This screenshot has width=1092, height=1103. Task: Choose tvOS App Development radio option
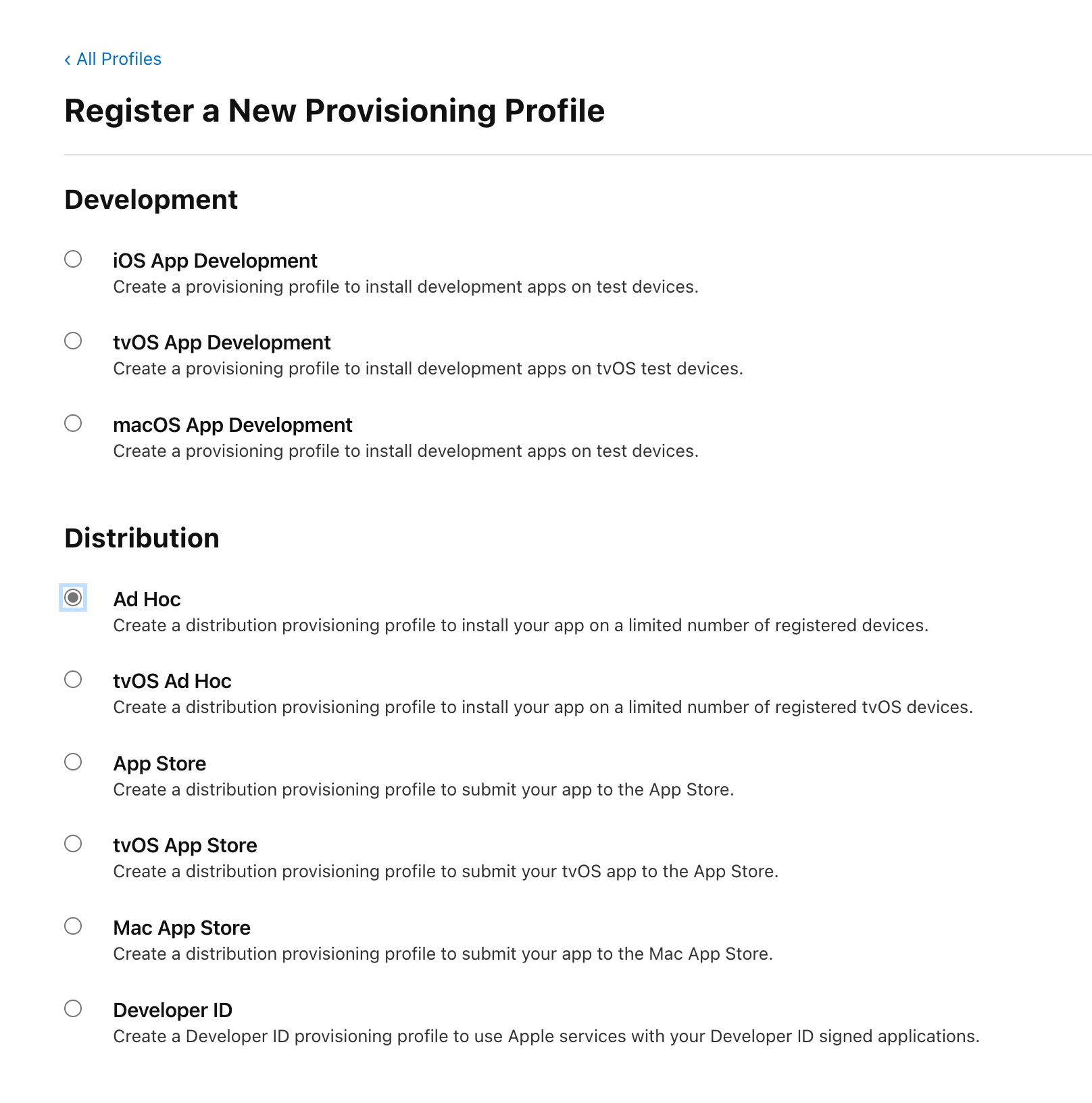[73, 341]
